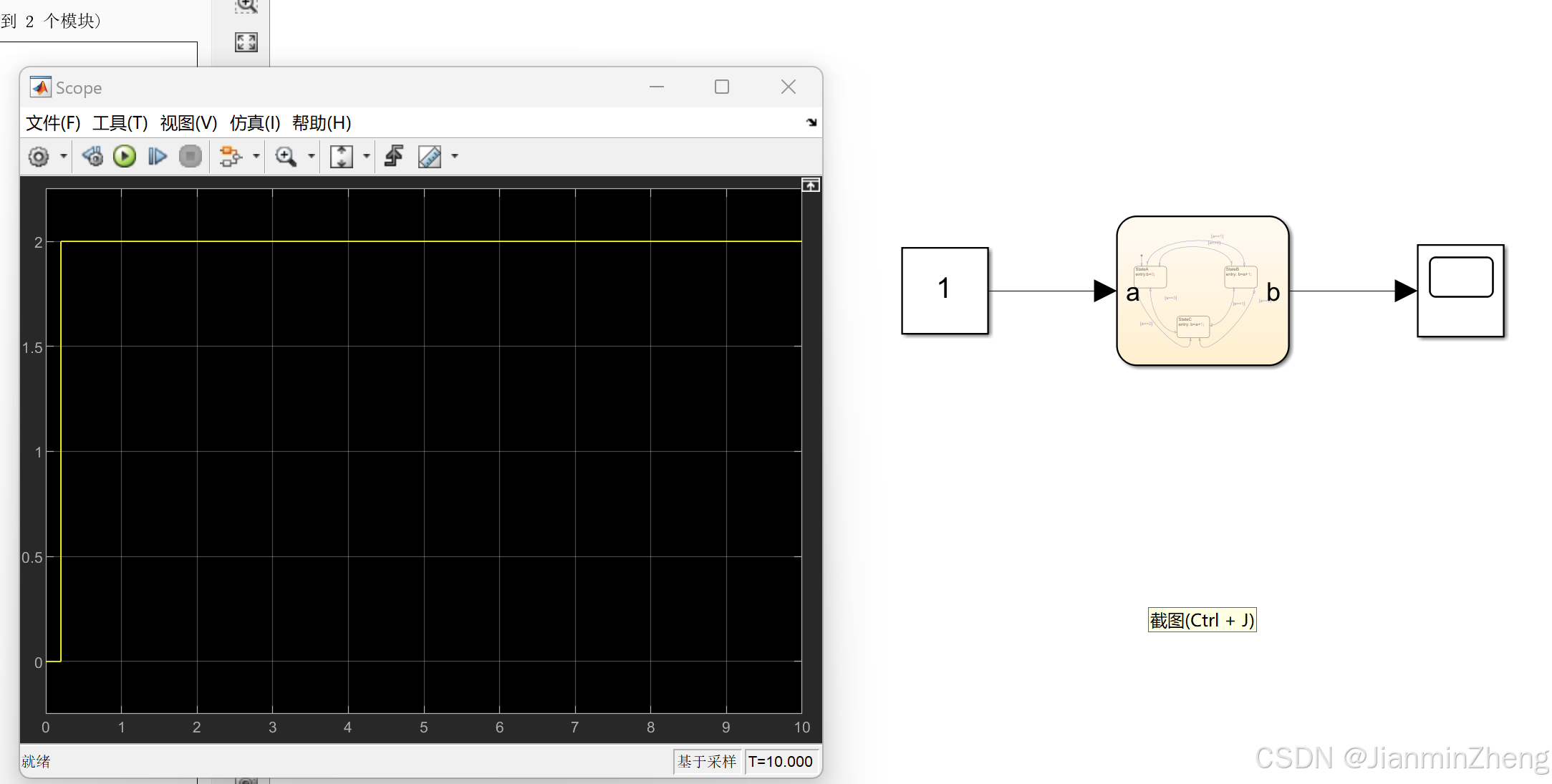This screenshot has width=1552, height=784.
Task: Expand the settings gear dropdown arrow
Action: click(x=63, y=156)
